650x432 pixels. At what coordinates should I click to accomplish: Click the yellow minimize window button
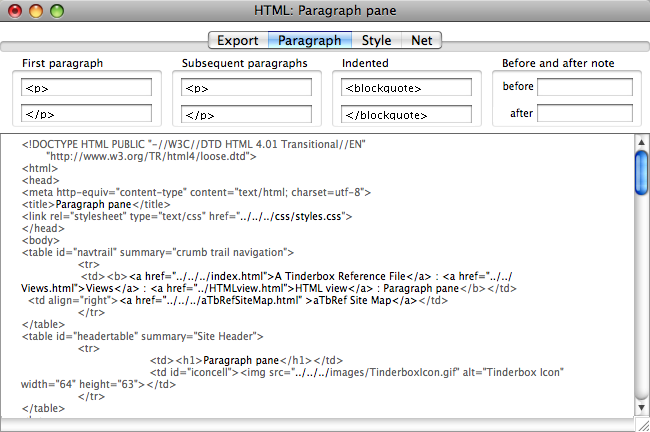[36, 11]
